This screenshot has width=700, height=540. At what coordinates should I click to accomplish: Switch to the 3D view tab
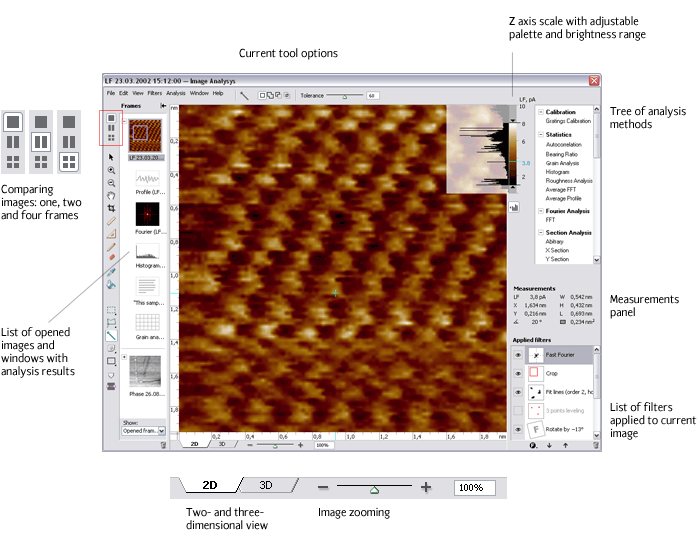pos(222,442)
